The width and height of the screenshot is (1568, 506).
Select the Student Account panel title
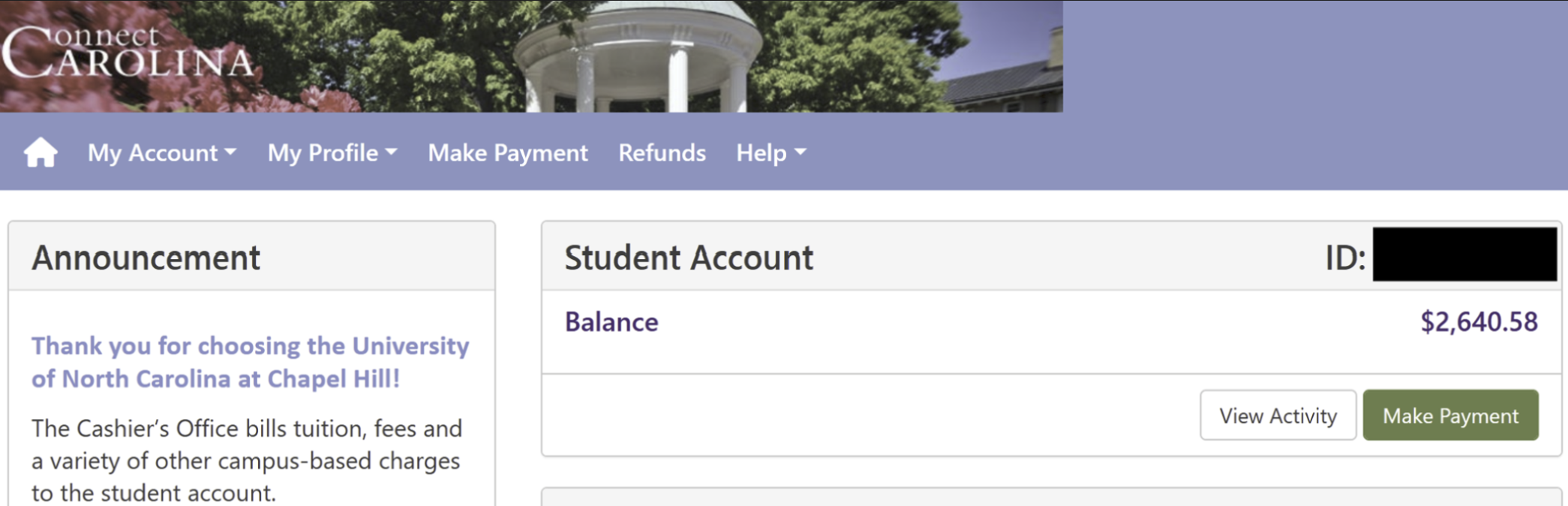689,258
